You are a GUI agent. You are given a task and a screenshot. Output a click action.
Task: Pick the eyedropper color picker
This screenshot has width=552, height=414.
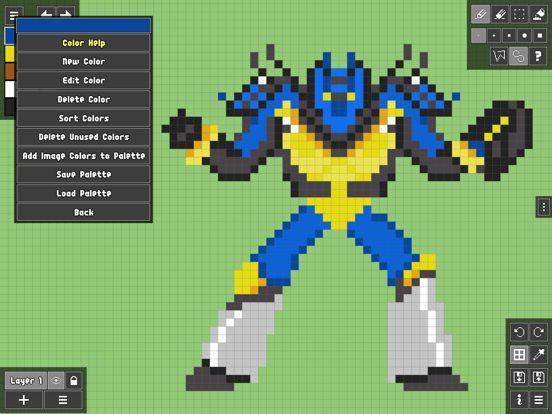coord(538,354)
